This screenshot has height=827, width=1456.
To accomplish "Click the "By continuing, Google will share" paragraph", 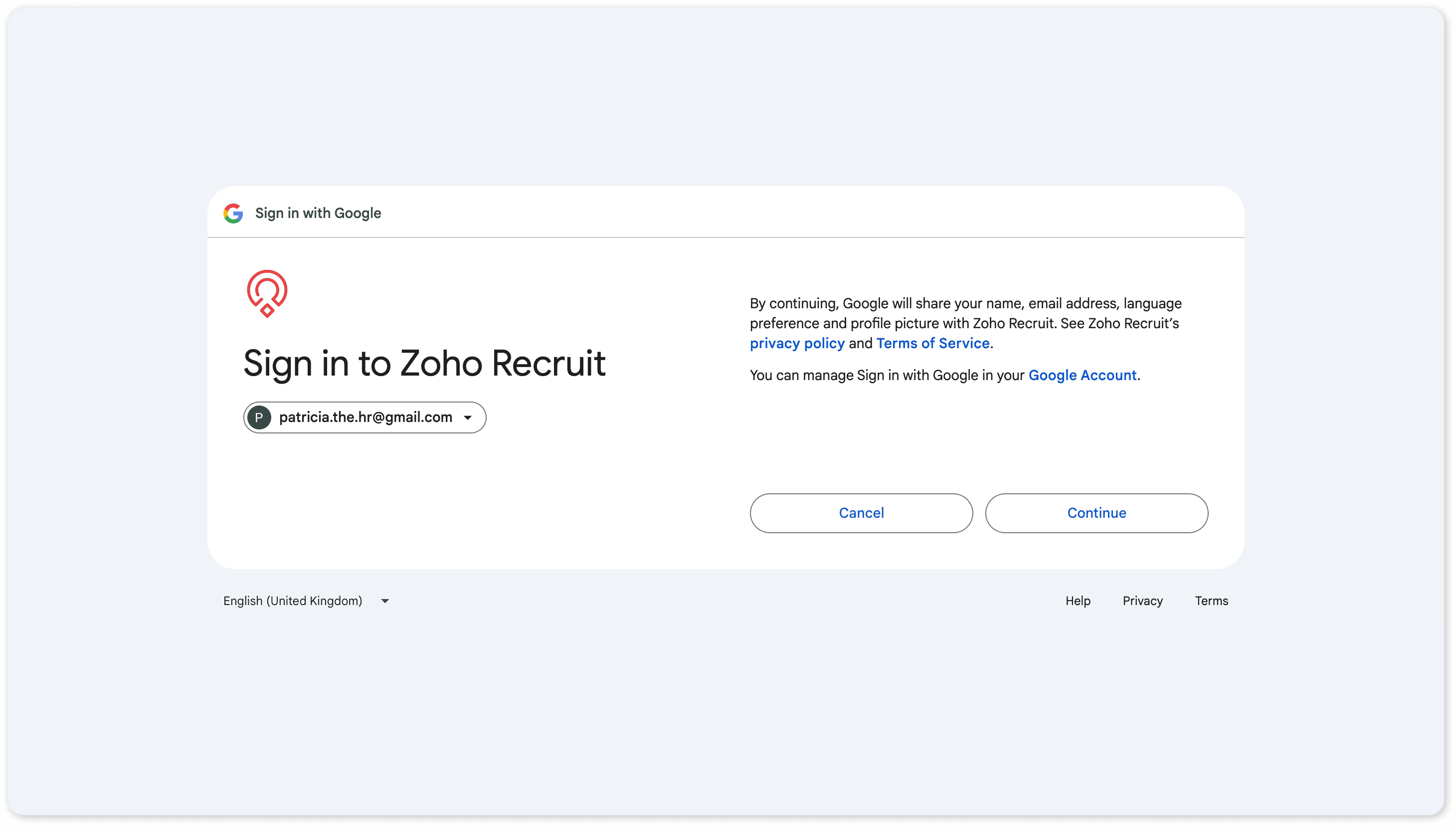I will click(x=965, y=313).
